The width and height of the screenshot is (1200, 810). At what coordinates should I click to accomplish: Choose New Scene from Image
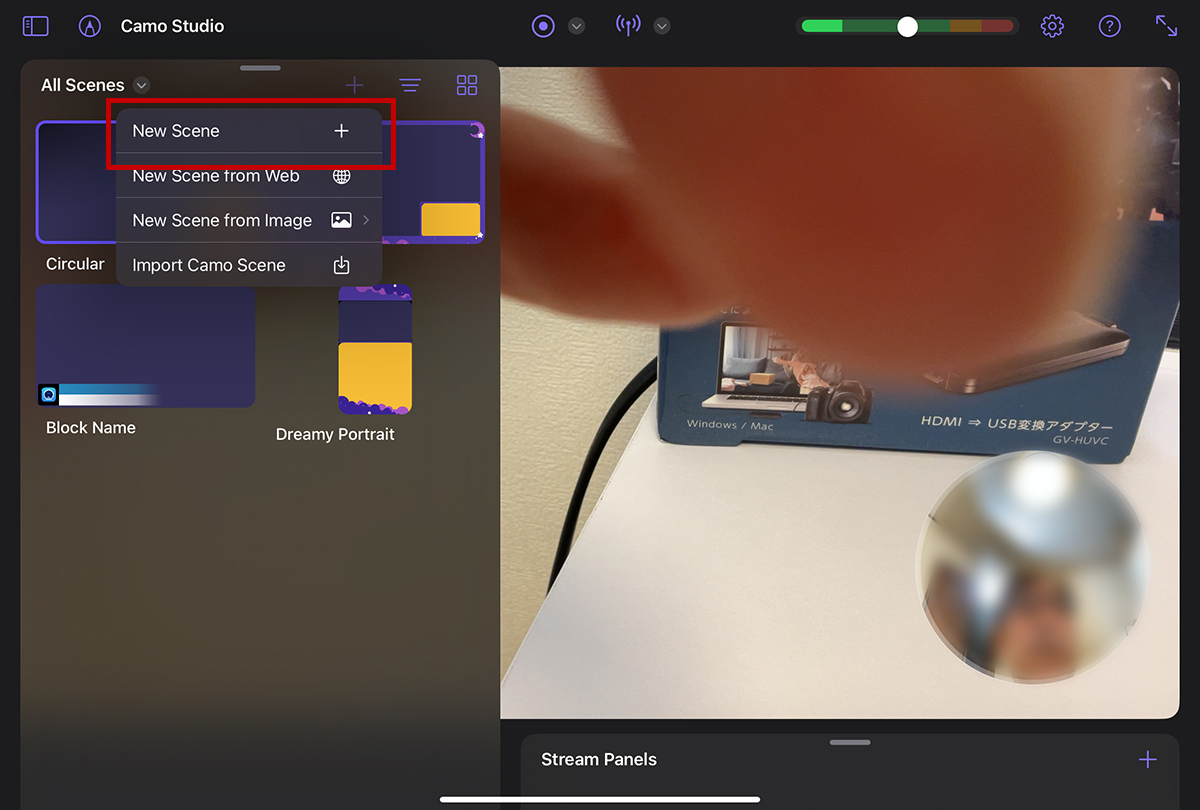(x=249, y=220)
